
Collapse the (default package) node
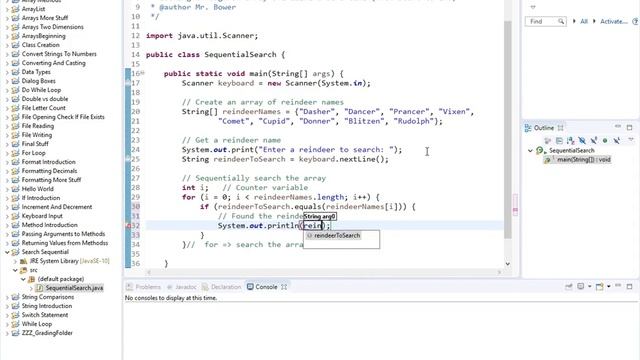[23, 279]
